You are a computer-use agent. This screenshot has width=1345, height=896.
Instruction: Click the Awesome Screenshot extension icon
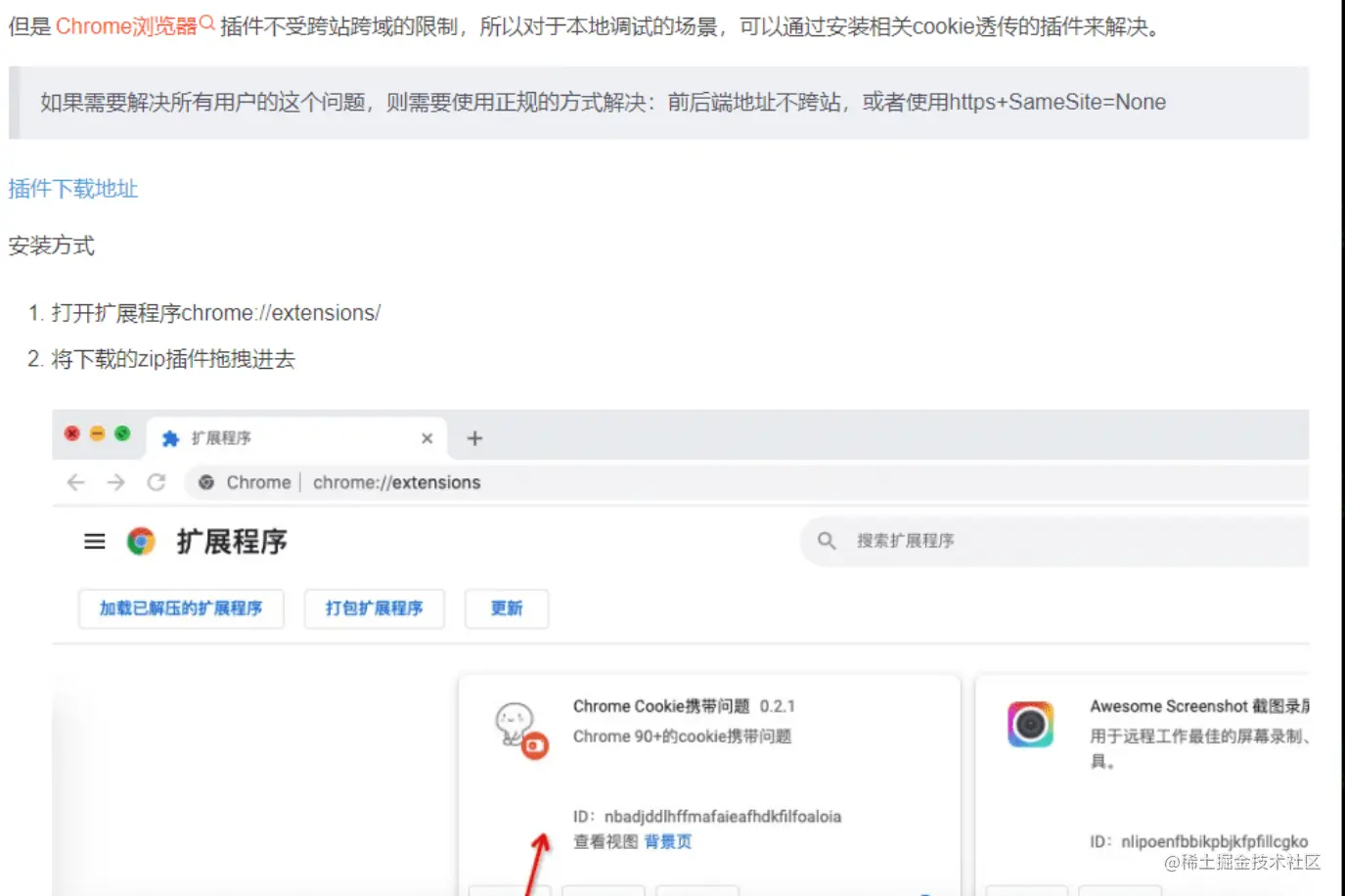(x=1030, y=725)
